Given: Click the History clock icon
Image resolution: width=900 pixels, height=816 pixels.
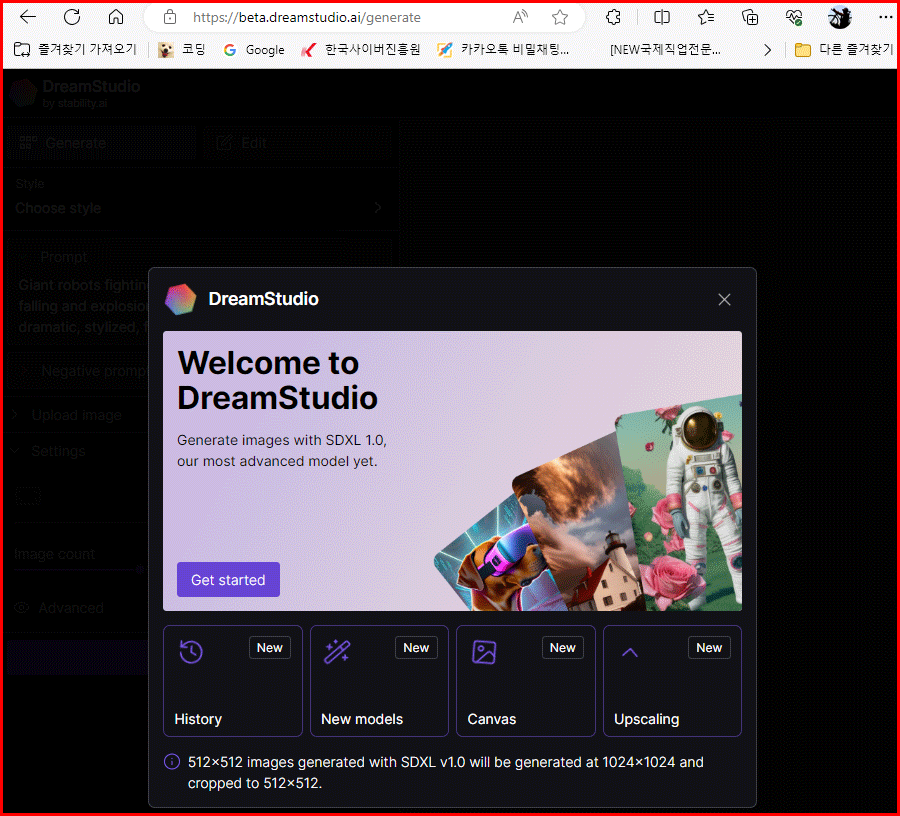Looking at the screenshot, I should [x=191, y=652].
